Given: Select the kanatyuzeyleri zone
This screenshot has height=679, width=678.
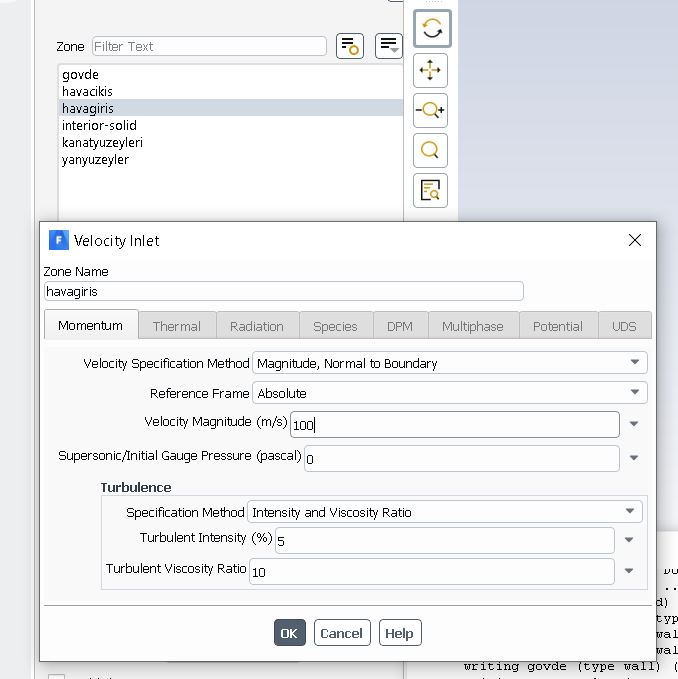Looking at the screenshot, I should [x=231, y=142].
